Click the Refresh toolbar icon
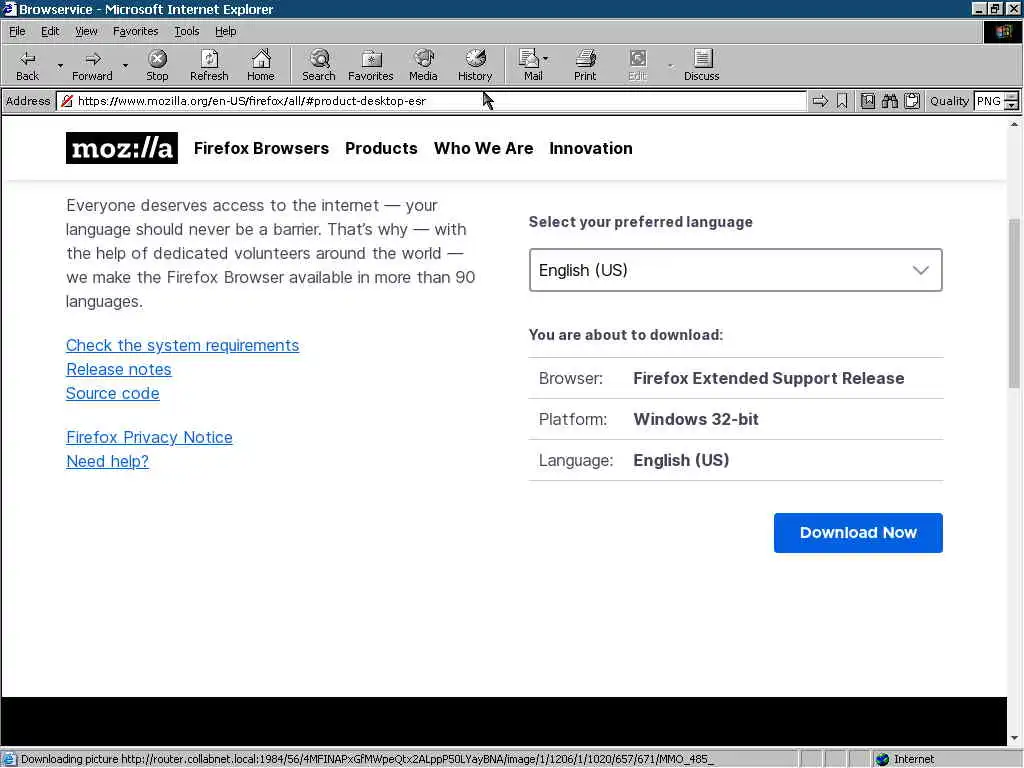Screen dimensions: 1024x768 209,65
